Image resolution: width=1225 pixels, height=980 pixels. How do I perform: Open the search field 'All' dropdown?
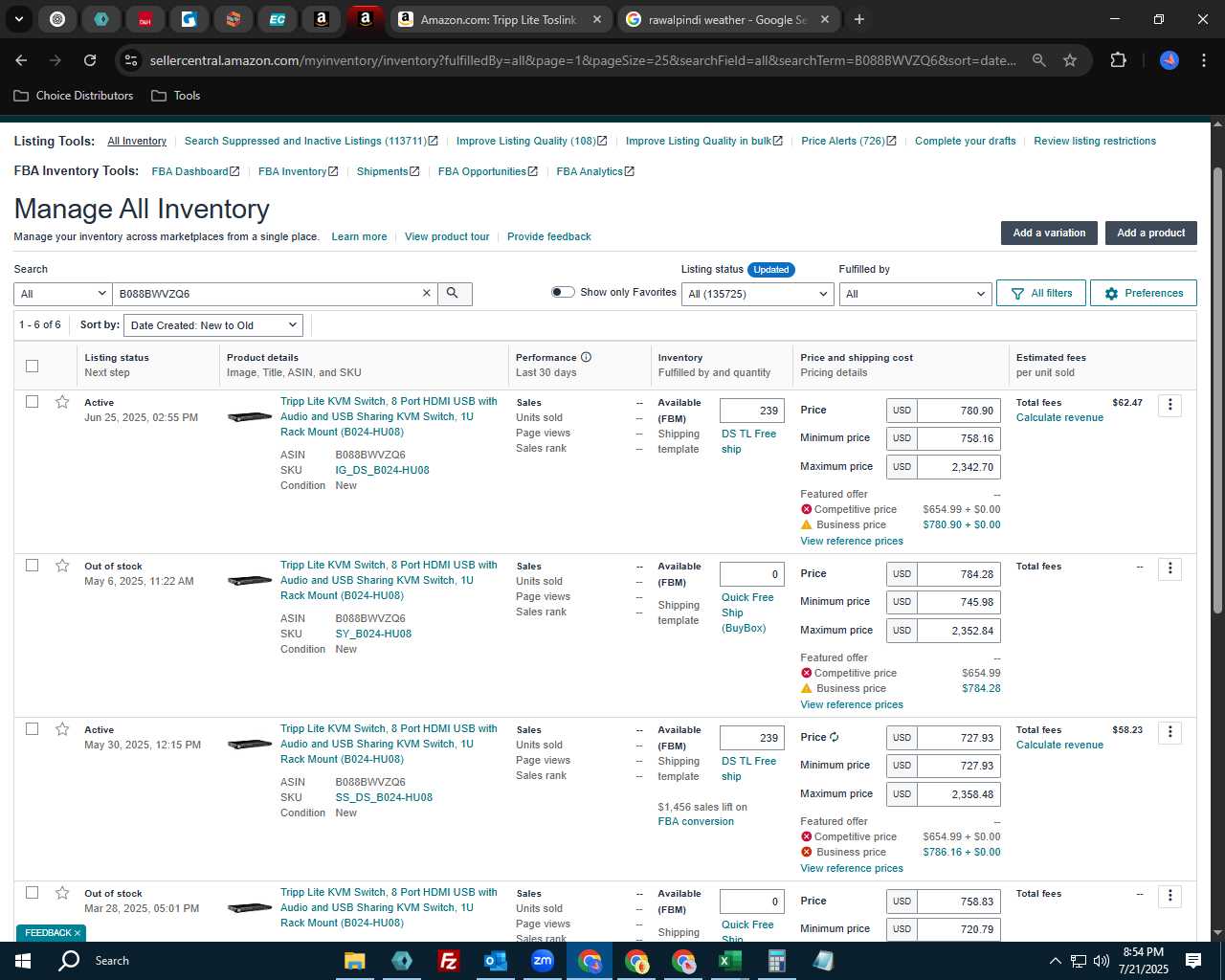click(x=63, y=294)
